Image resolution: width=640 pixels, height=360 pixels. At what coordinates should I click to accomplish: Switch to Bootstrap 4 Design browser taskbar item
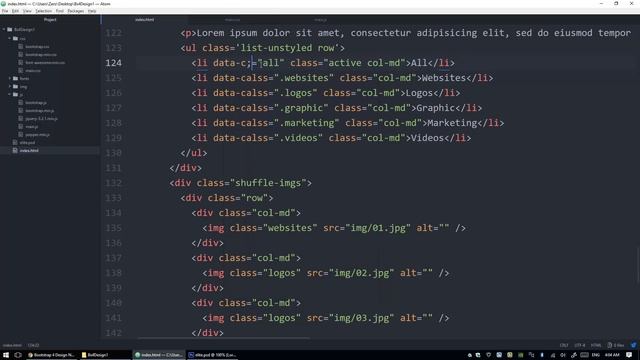pyautogui.click(x=51, y=355)
